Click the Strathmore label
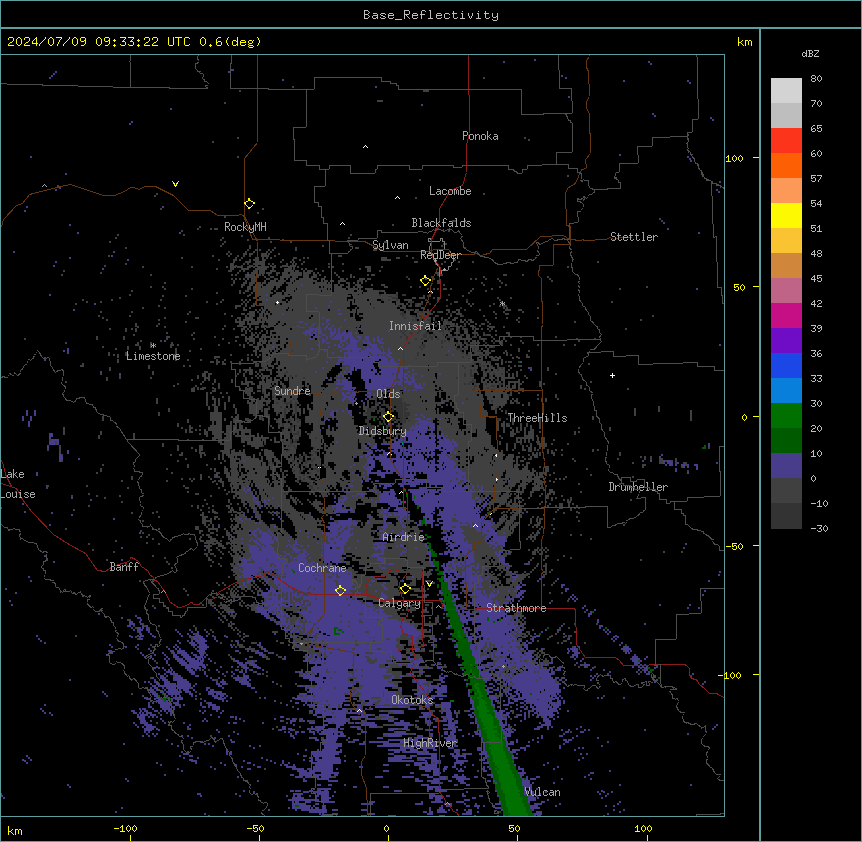 tap(516, 608)
